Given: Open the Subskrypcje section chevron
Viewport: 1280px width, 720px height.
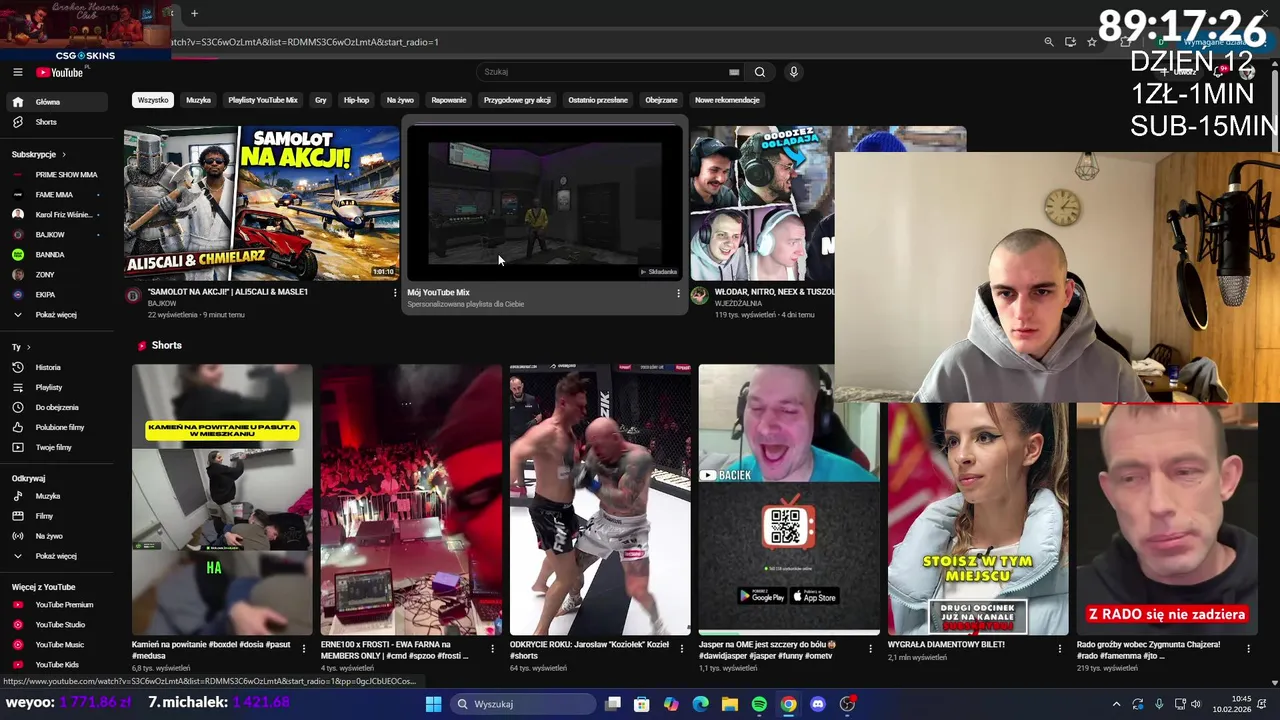Looking at the screenshot, I should pos(64,155).
